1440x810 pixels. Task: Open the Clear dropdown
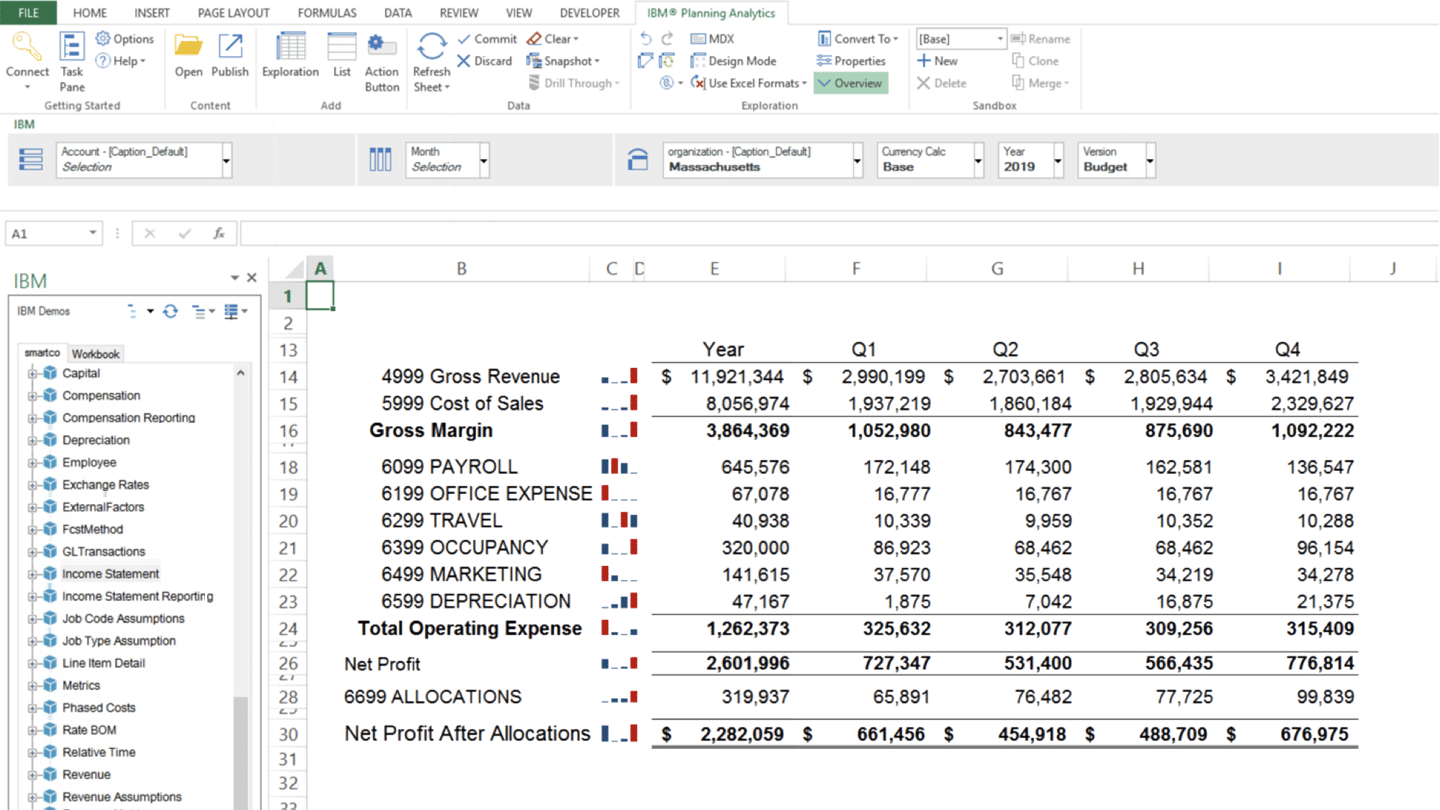tap(552, 39)
